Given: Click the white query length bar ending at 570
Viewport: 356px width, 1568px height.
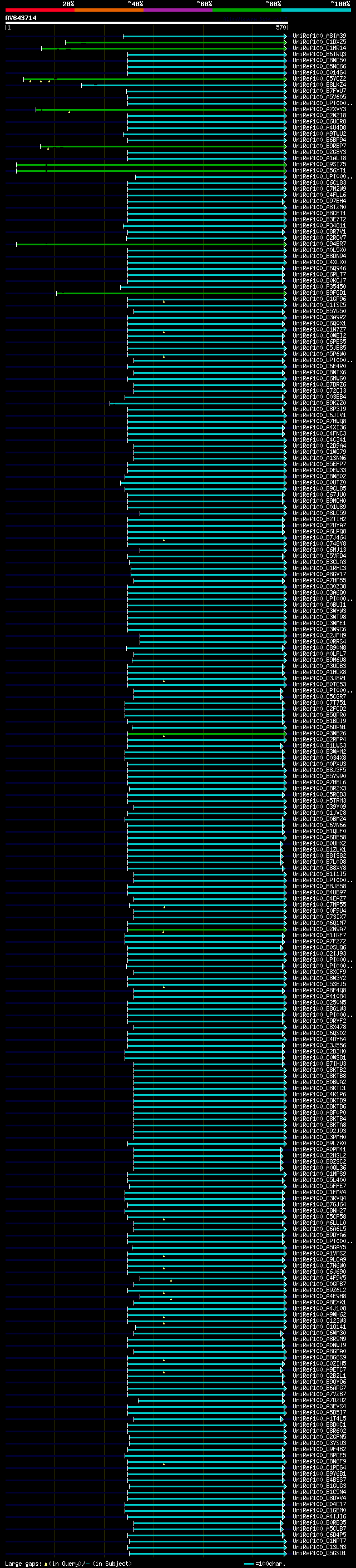Looking at the screenshot, I should click(x=147, y=23).
